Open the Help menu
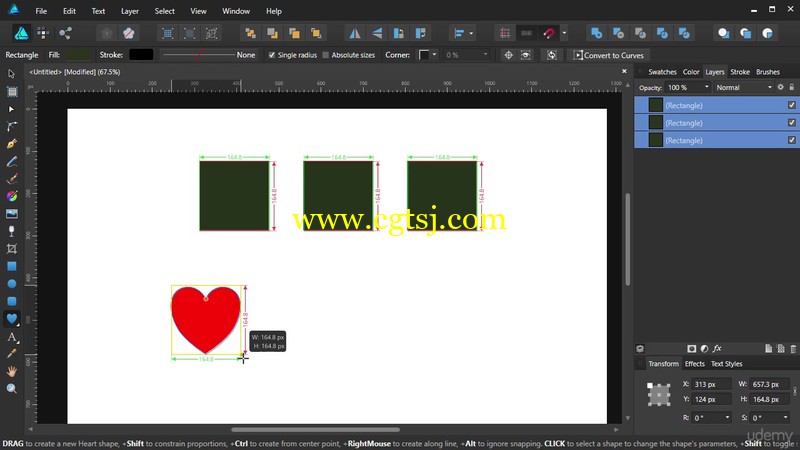The height and width of the screenshot is (450, 800). pyautogui.click(x=273, y=11)
